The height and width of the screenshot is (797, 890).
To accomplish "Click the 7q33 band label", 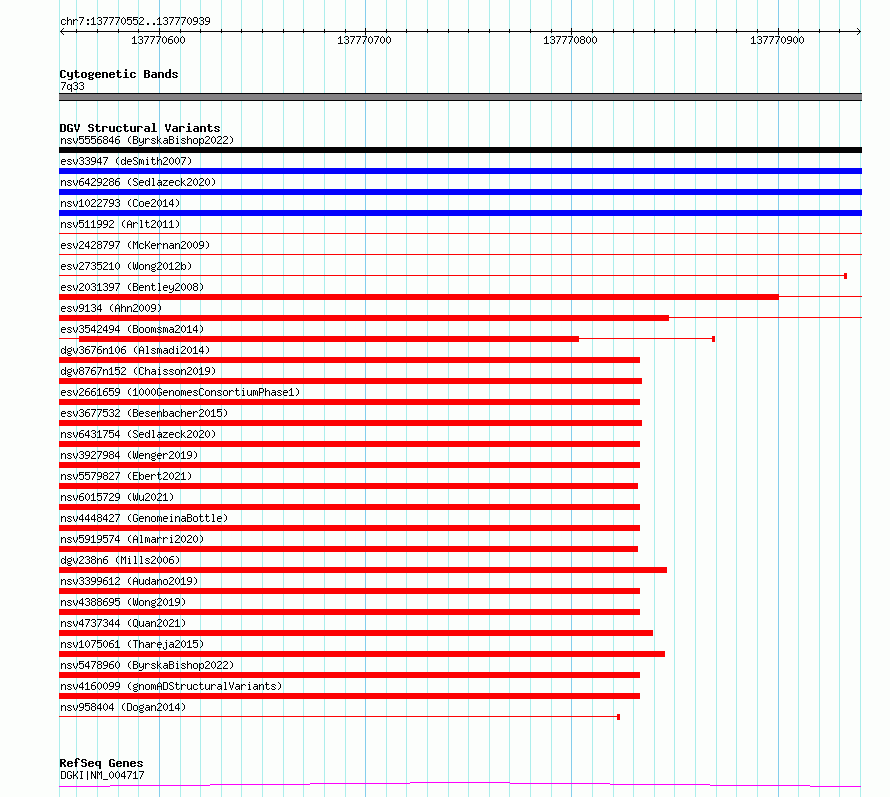I will pos(72,86).
